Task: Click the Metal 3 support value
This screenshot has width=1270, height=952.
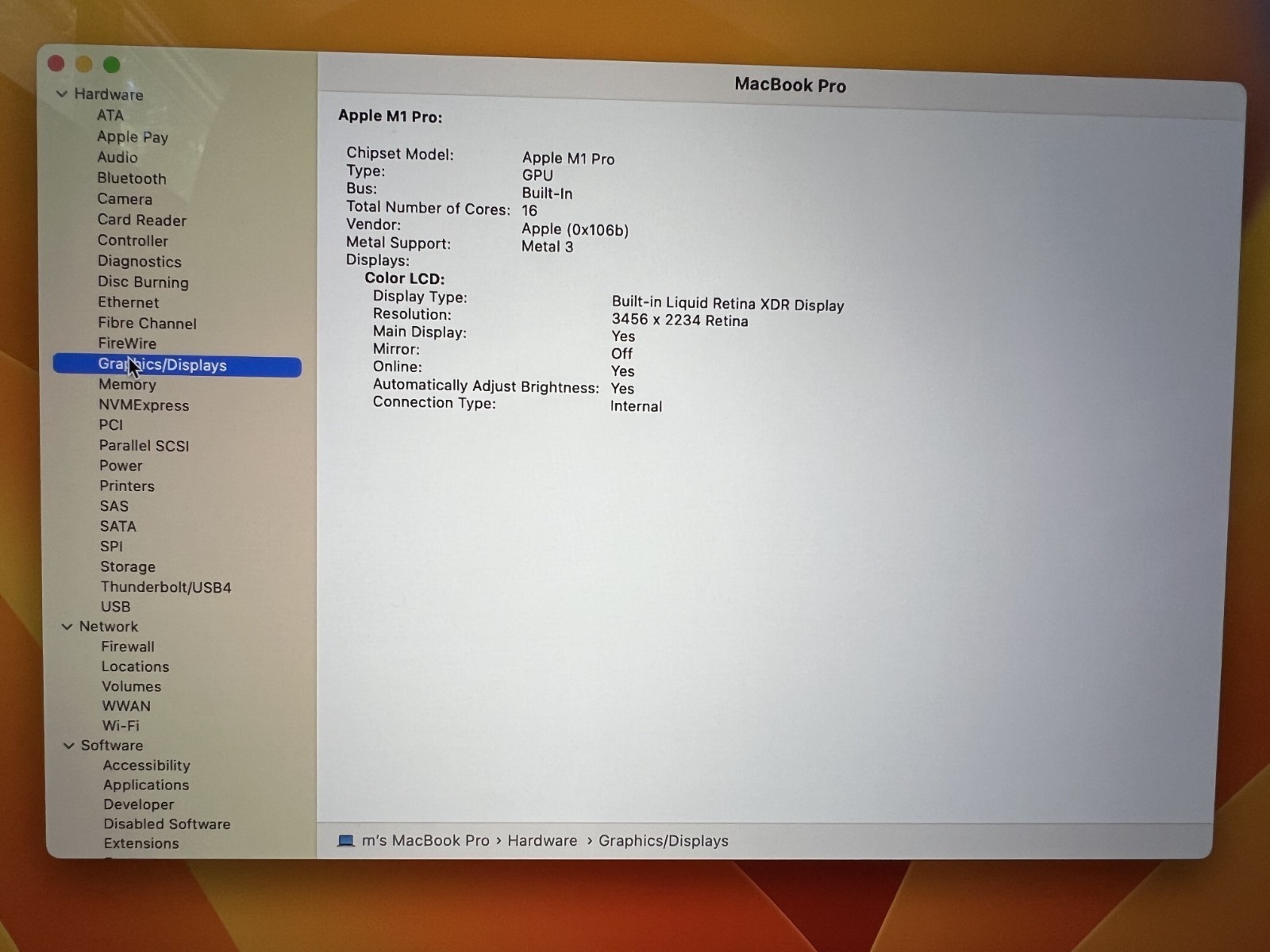Action: click(547, 247)
